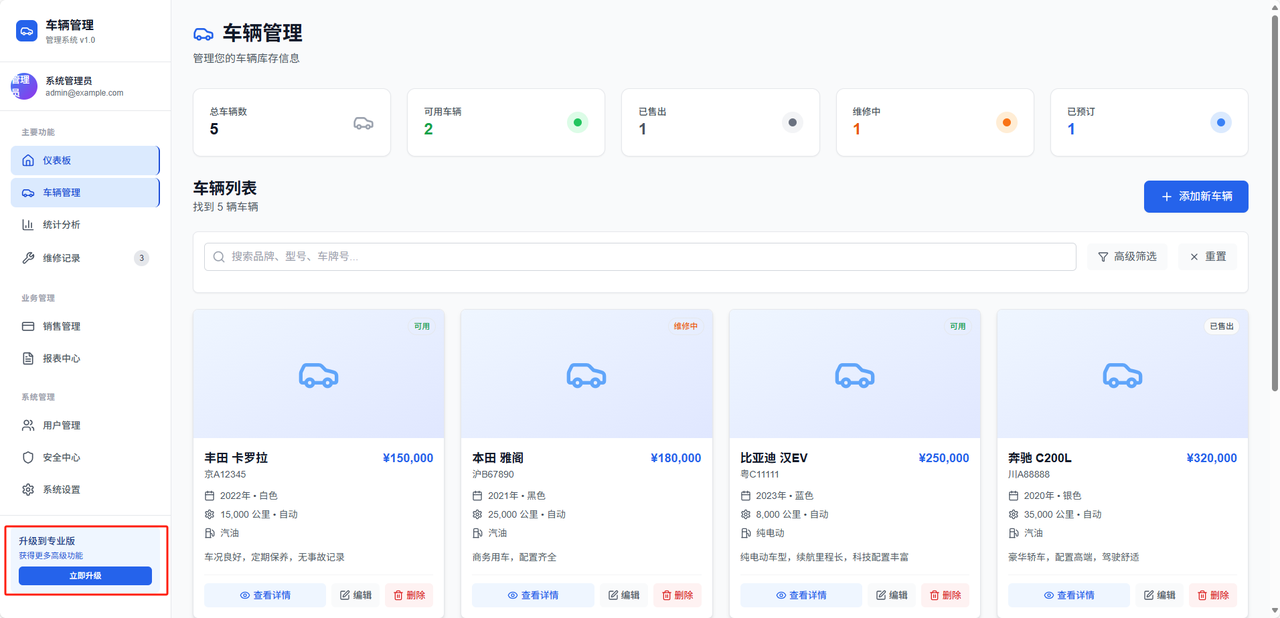Click the 本田 雅阁 car image
Screen dimensions: 1280x618
click(x=586, y=375)
